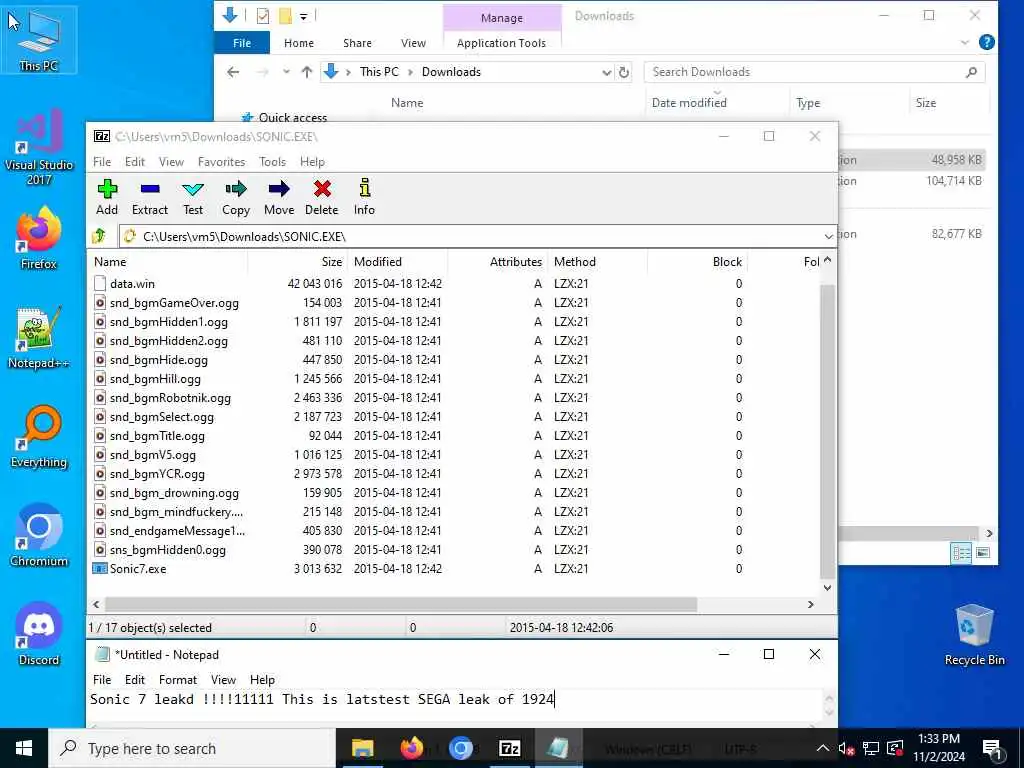This screenshot has width=1024, height=768.
Task: Open the Everything search desktop icon
Action: pos(39,436)
